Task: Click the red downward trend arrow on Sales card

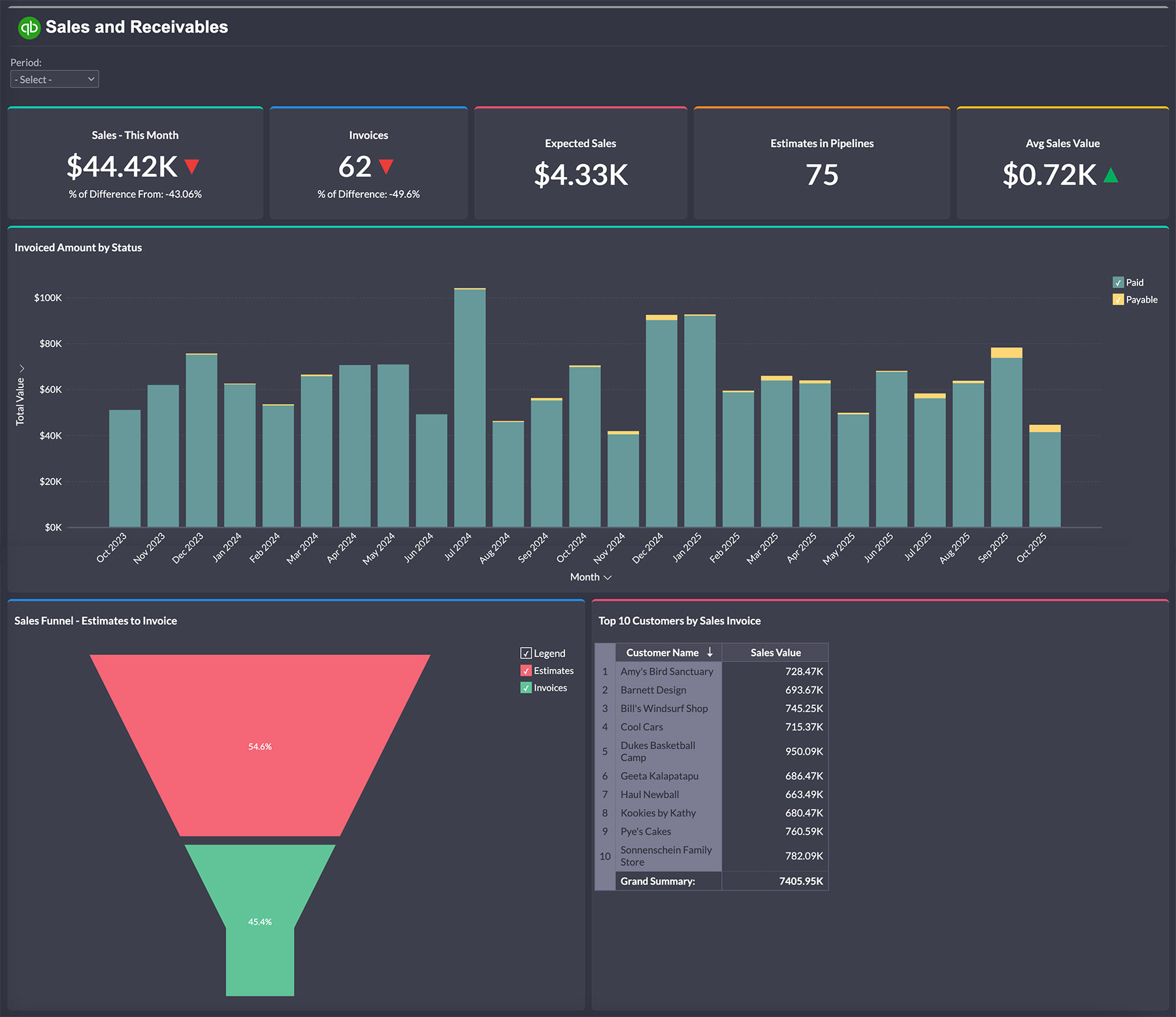Action: click(190, 168)
